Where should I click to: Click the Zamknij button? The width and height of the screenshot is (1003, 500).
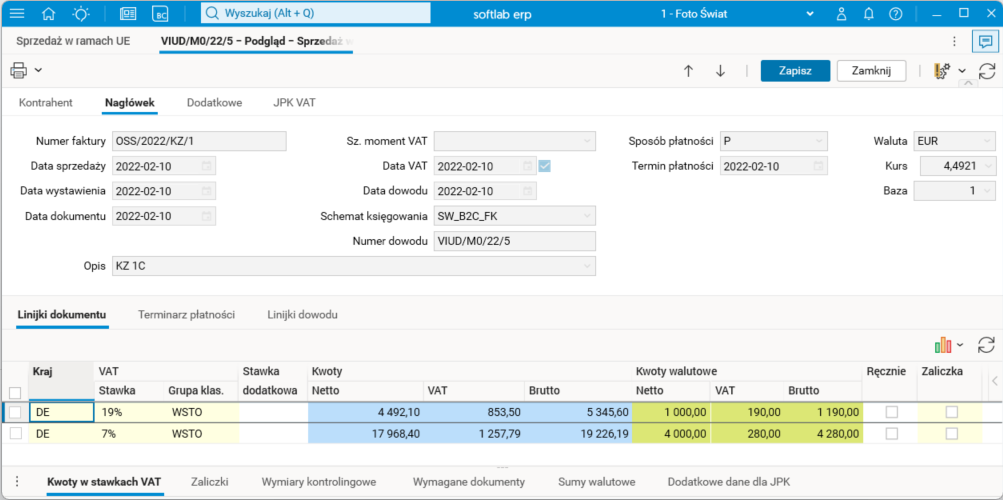click(x=871, y=71)
